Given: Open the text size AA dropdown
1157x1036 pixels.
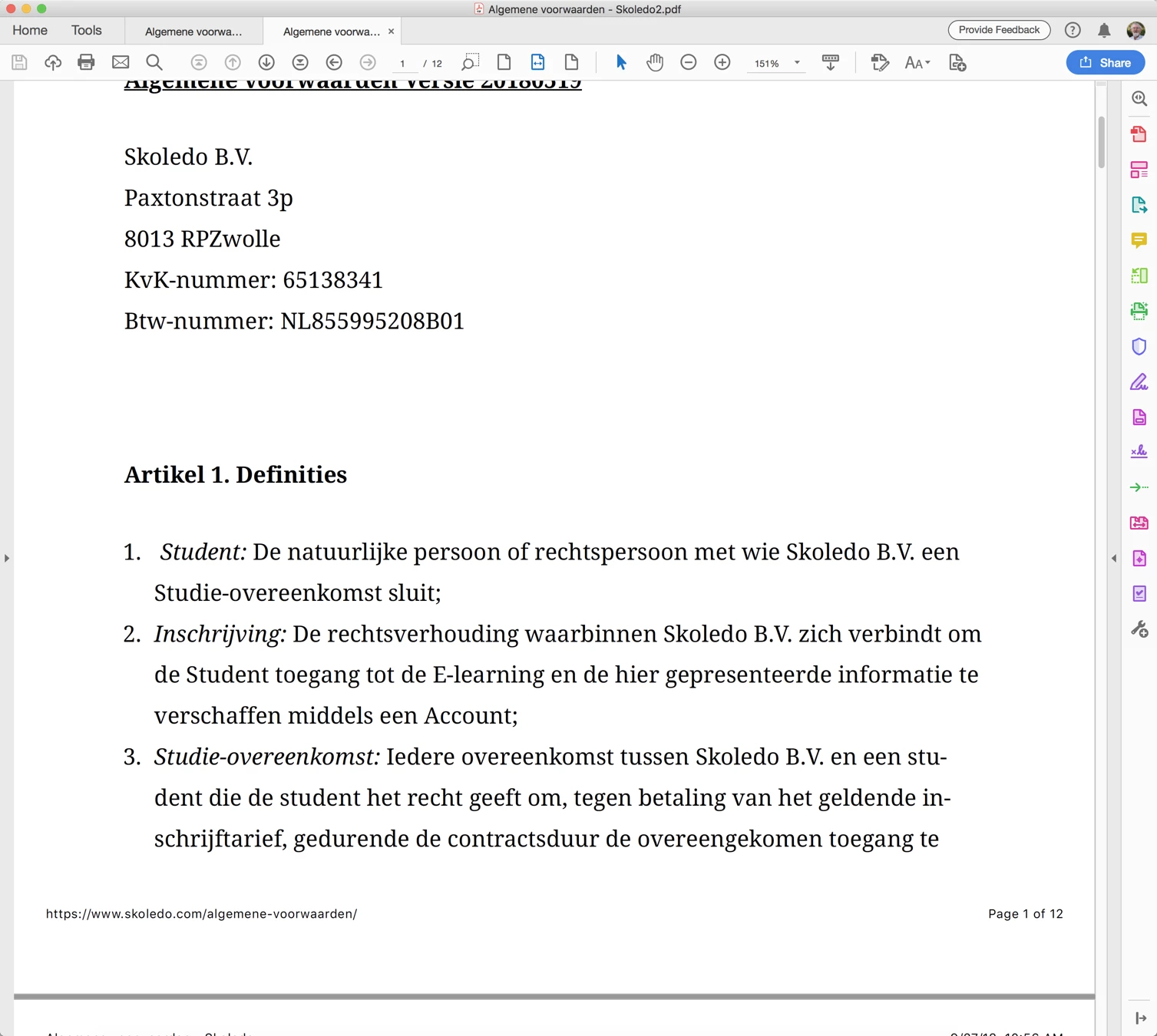Looking at the screenshot, I should pyautogui.click(x=917, y=63).
